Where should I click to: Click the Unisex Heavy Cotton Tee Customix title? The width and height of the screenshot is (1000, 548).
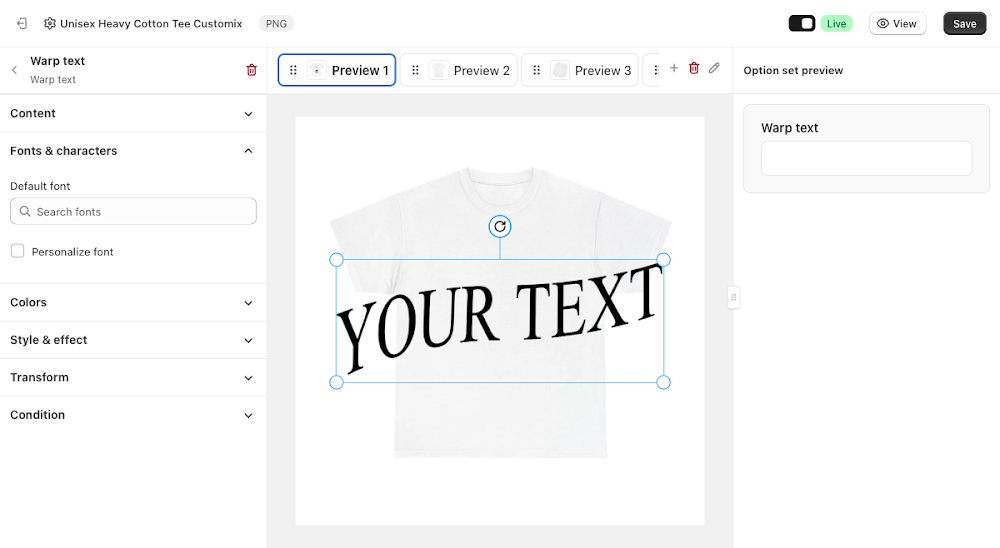point(151,24)
